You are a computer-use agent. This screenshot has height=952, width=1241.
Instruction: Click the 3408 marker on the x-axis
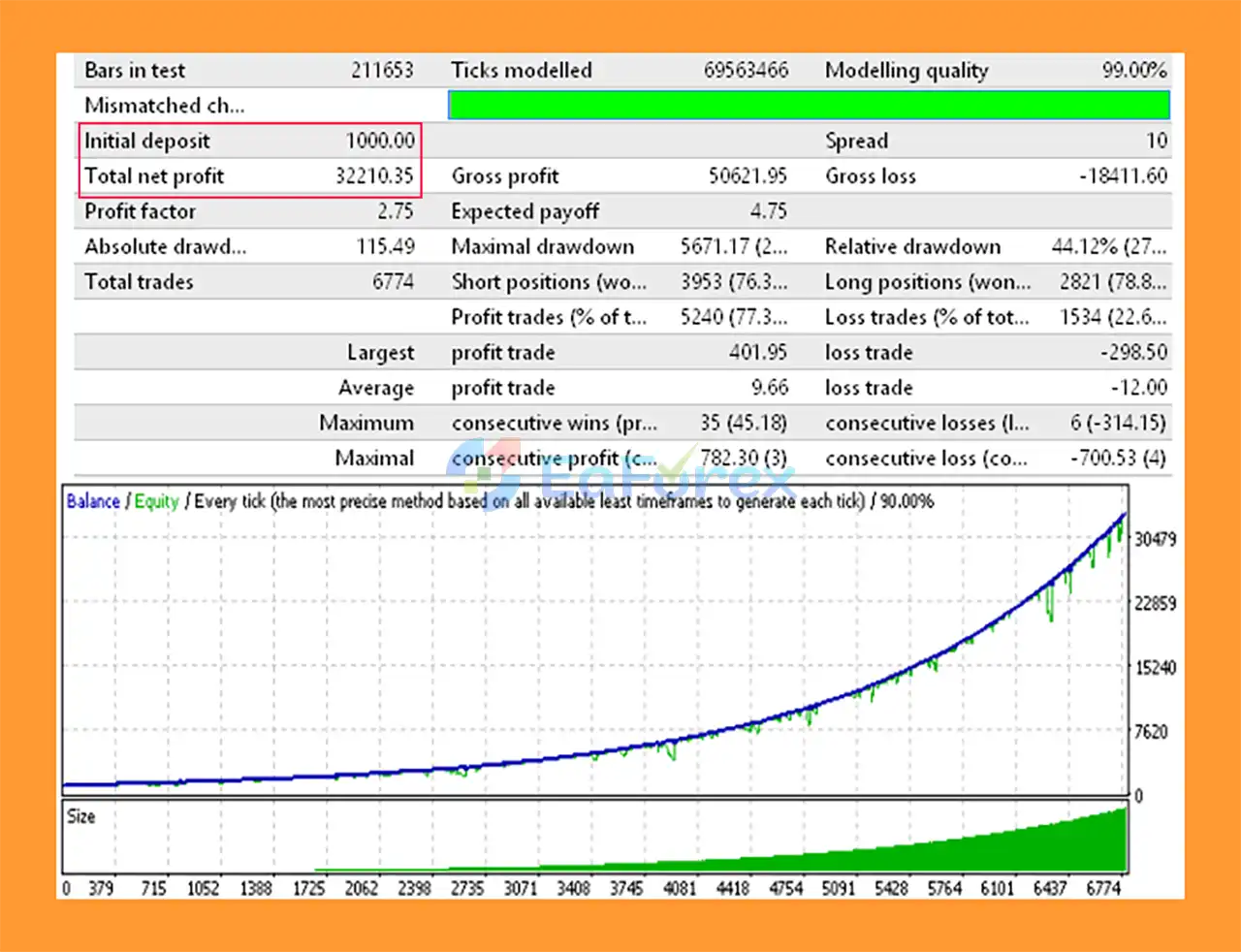[573, 888]
